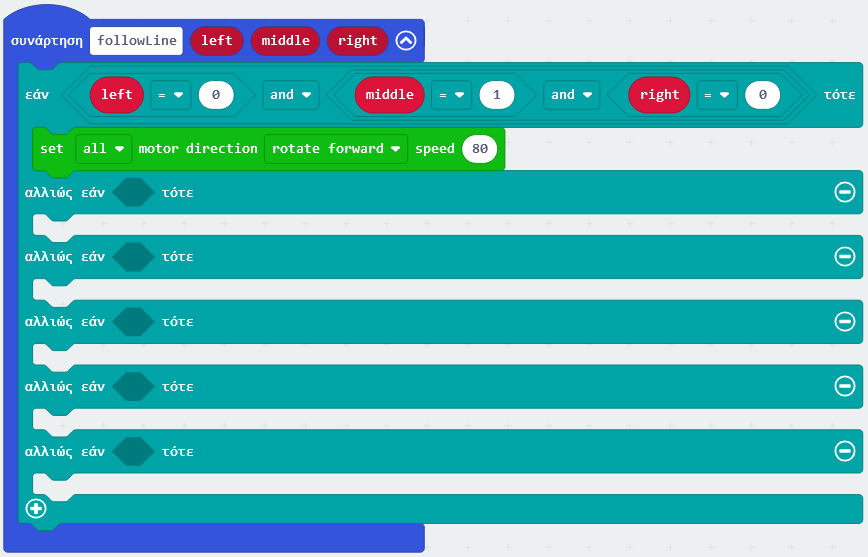The height and width of the screenshot is (557, 868).
Task: Remove the second else-if branch
Action: [845, 256]
